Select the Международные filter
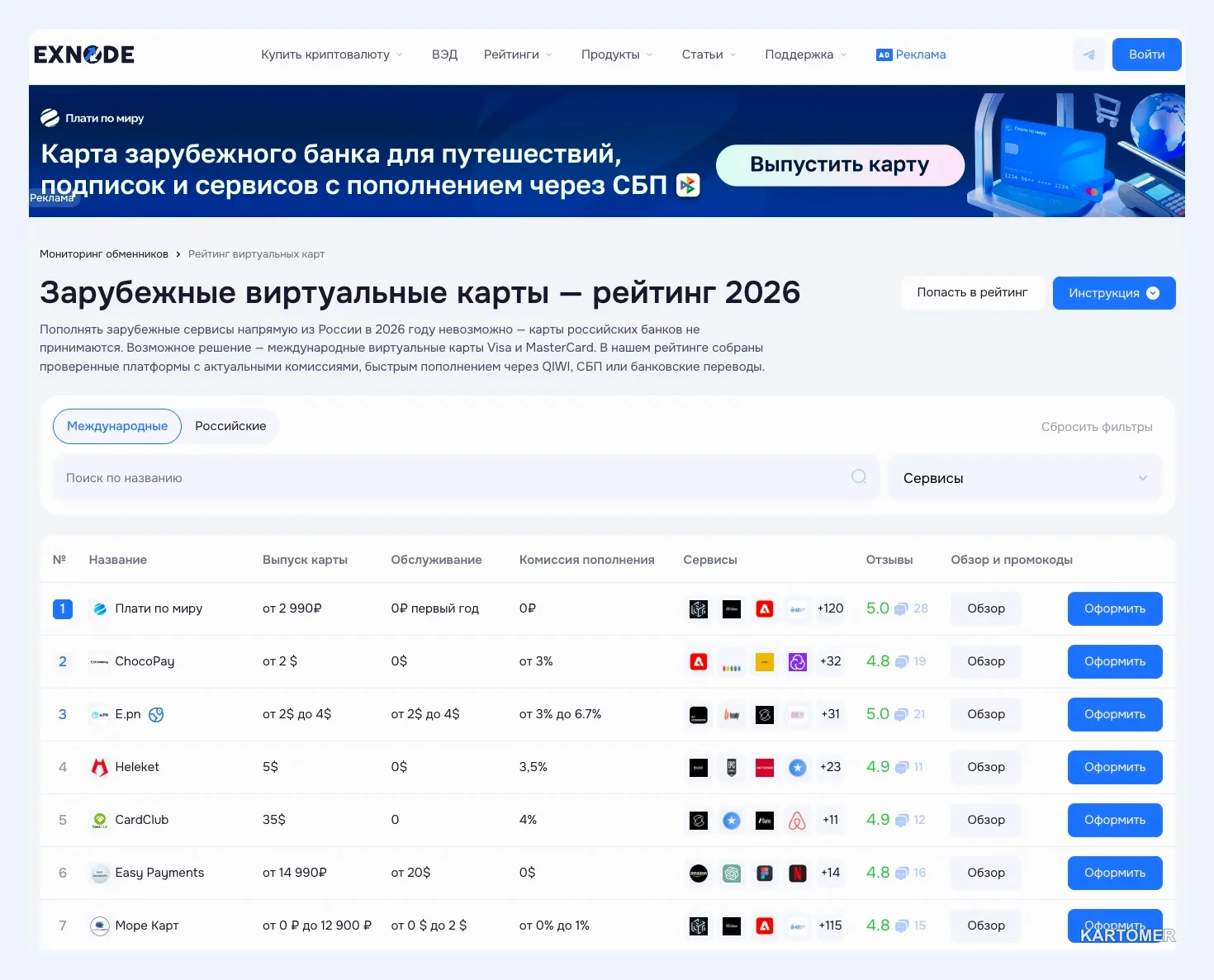This screenshot has width=1214, height=980. (117, 426)
